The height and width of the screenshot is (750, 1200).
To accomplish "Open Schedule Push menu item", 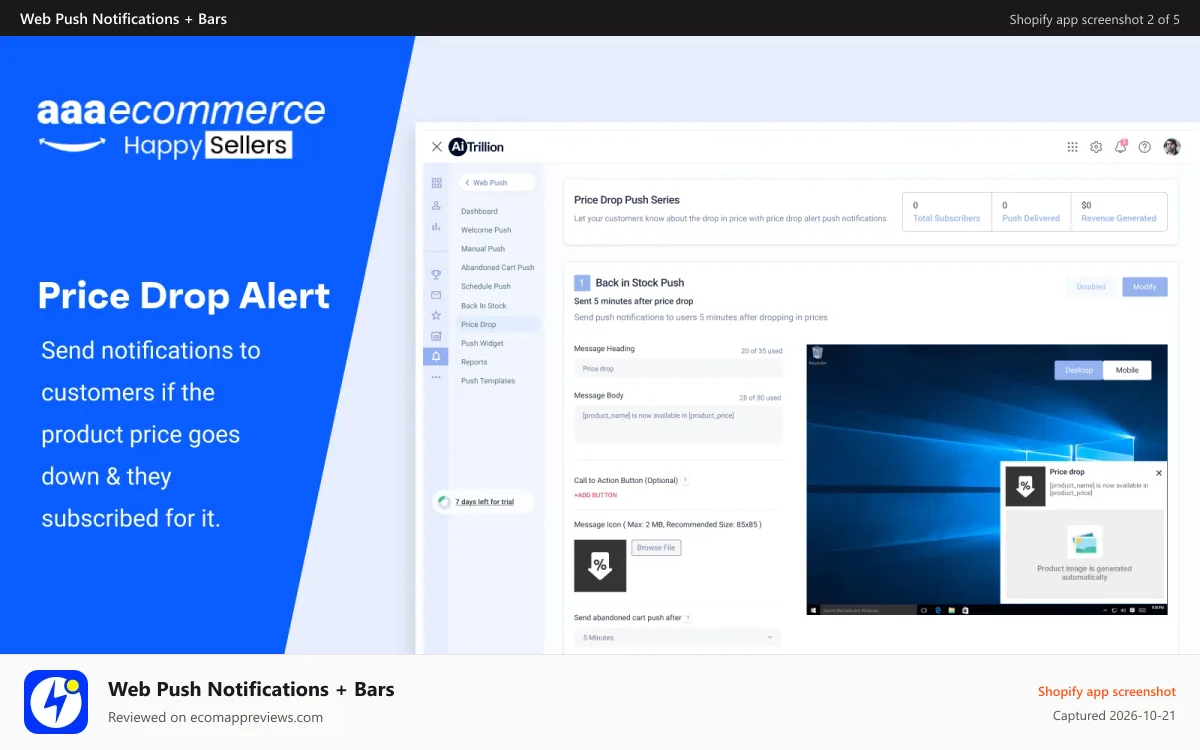I will coord(486,287).
